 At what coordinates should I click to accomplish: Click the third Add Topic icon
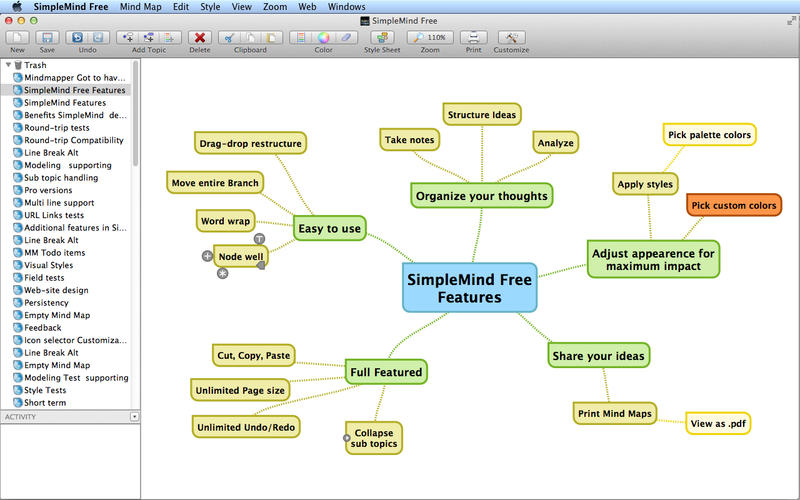click(x=170, y=38)
